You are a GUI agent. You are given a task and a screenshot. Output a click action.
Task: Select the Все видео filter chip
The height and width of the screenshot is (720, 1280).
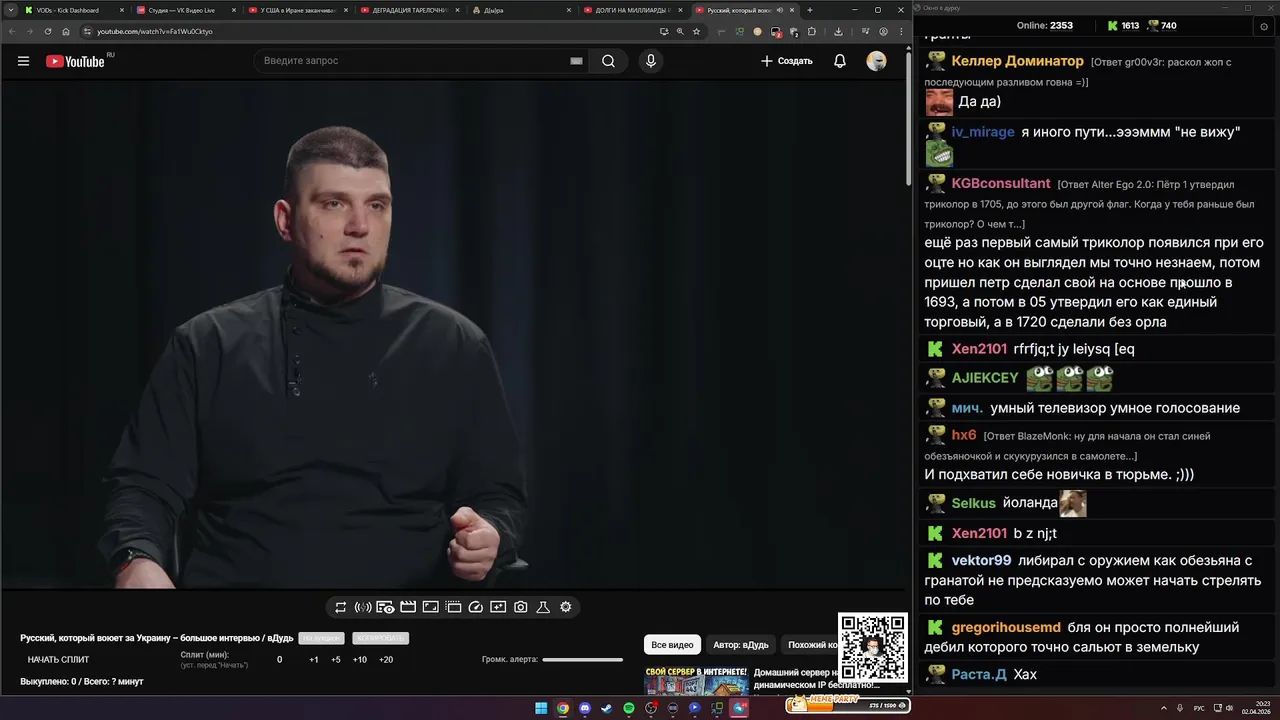[x=672, y=645]
